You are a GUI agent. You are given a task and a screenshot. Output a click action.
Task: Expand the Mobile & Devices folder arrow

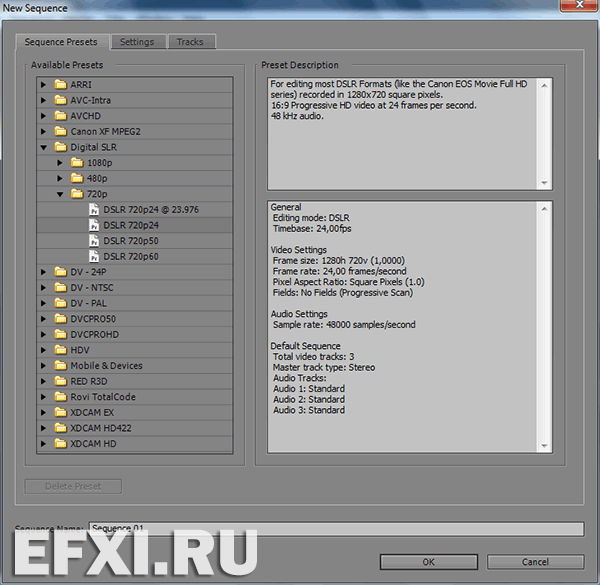(43, 366)
